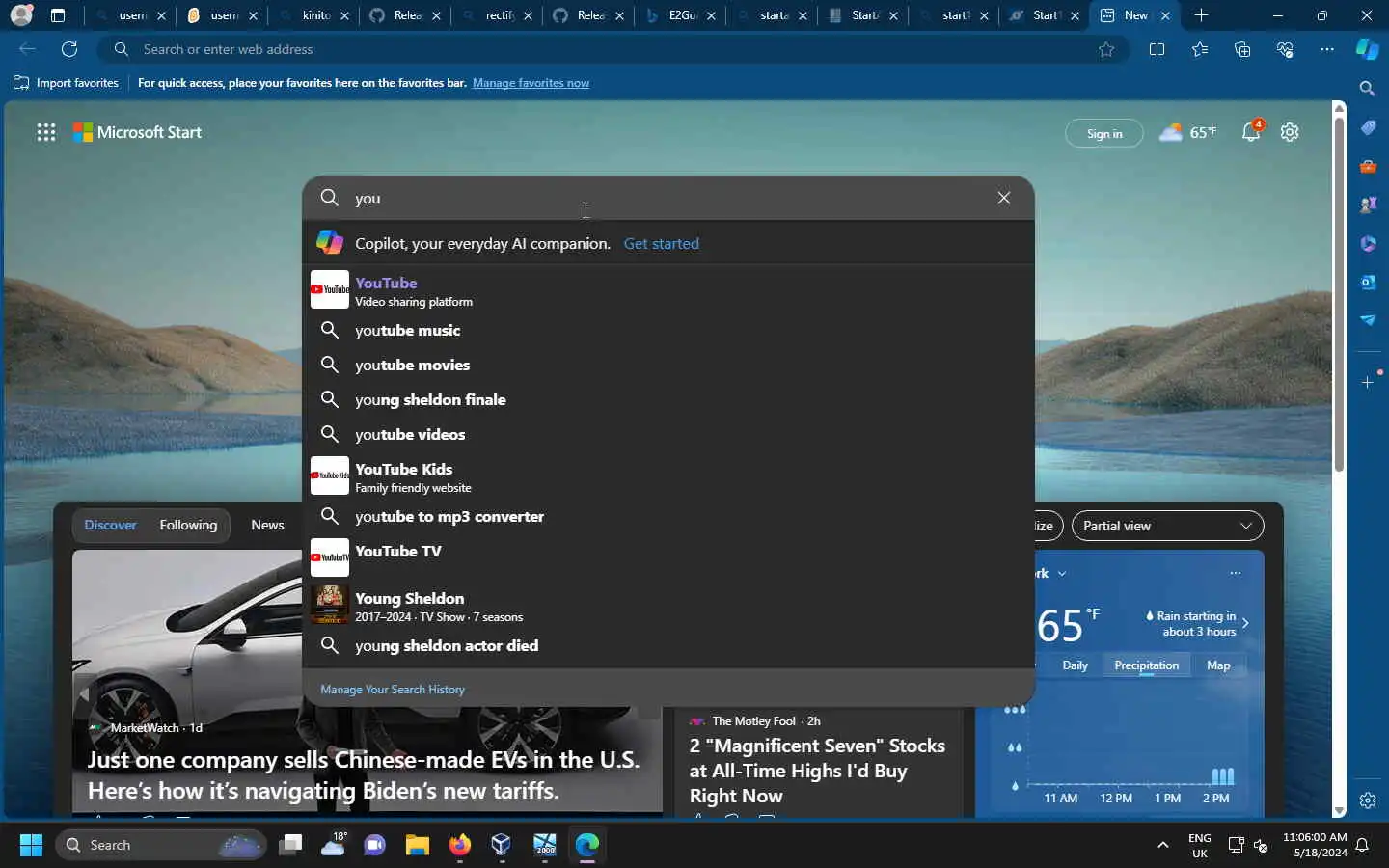Open the notifications bell with badge

1252,131
